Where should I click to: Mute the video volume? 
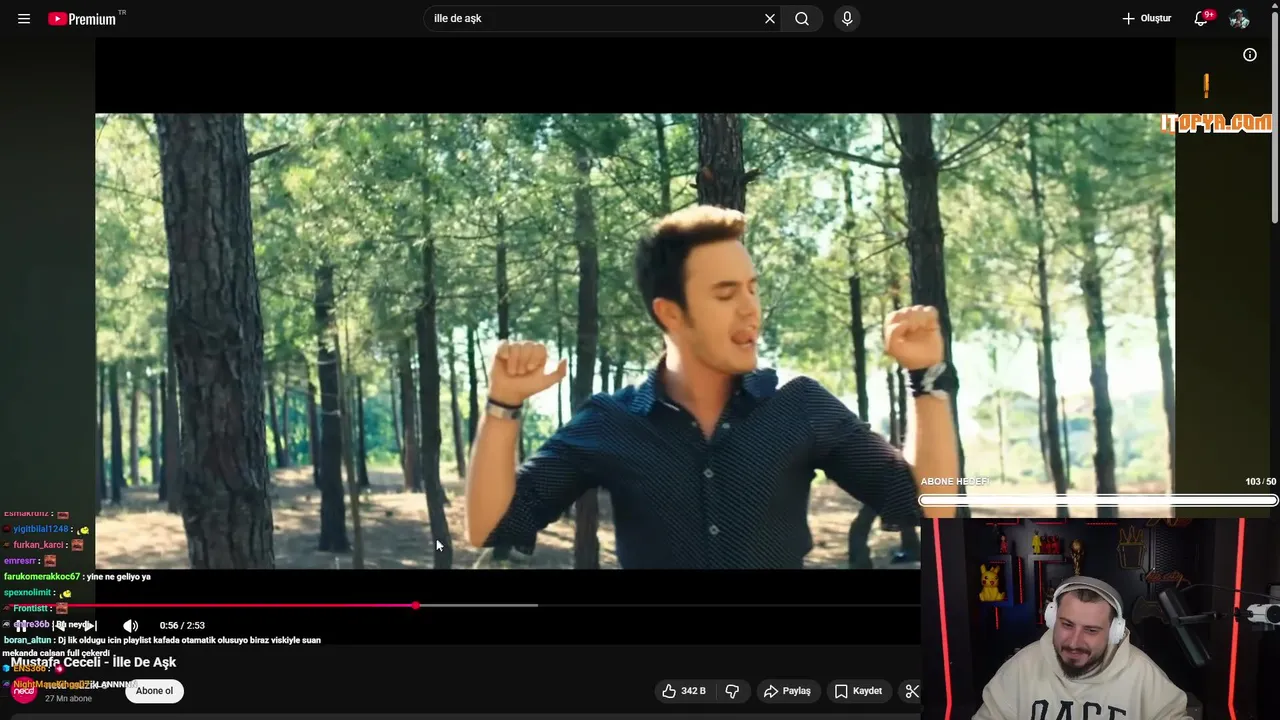coord(130,626)
